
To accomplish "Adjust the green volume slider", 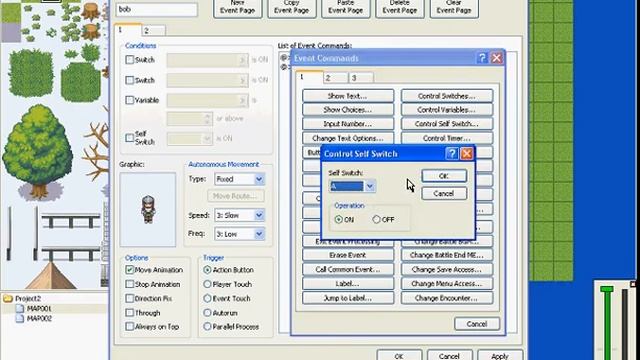I will click(607, 289).
